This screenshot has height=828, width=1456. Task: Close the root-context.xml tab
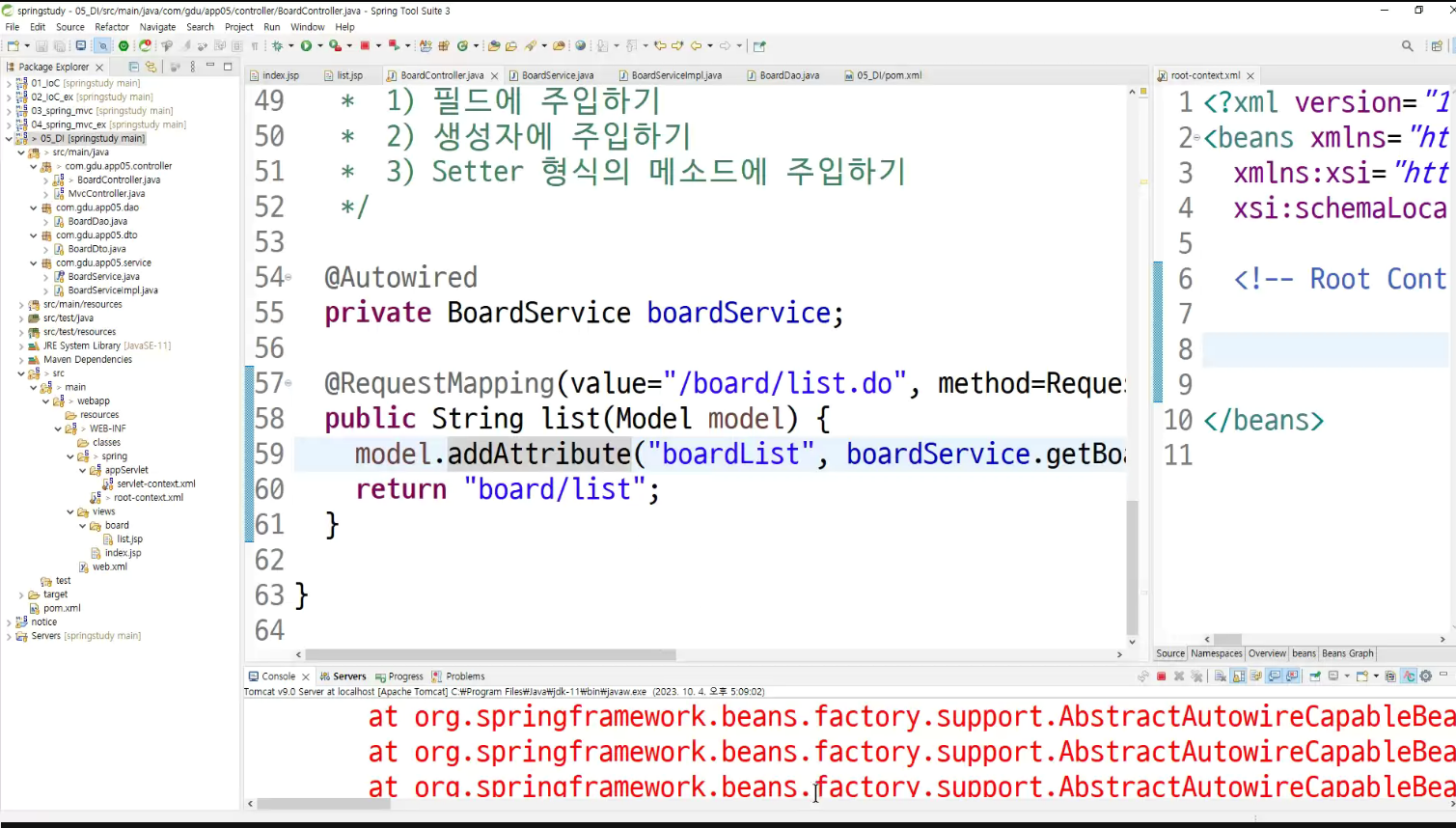point(1250,75)
